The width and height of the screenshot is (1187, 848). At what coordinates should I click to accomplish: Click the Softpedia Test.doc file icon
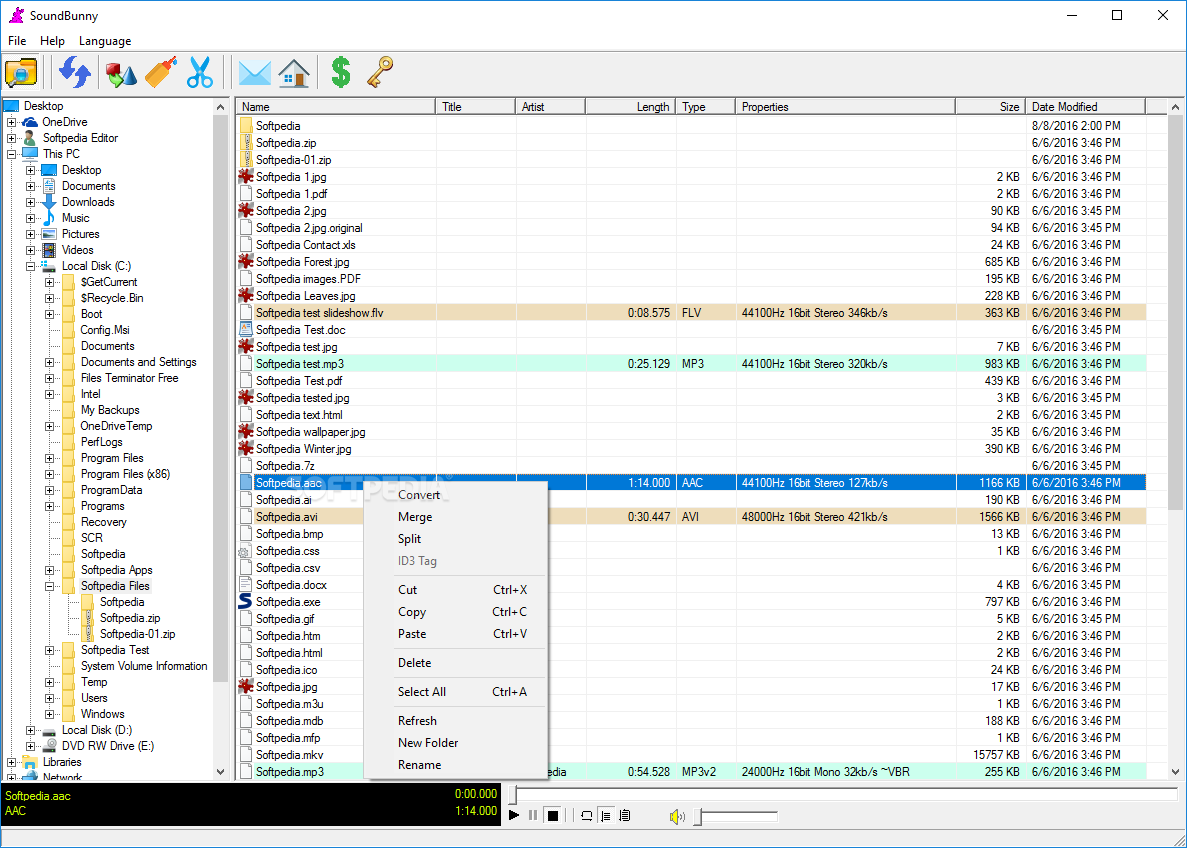pyautogui.click(x=245, y=329)
